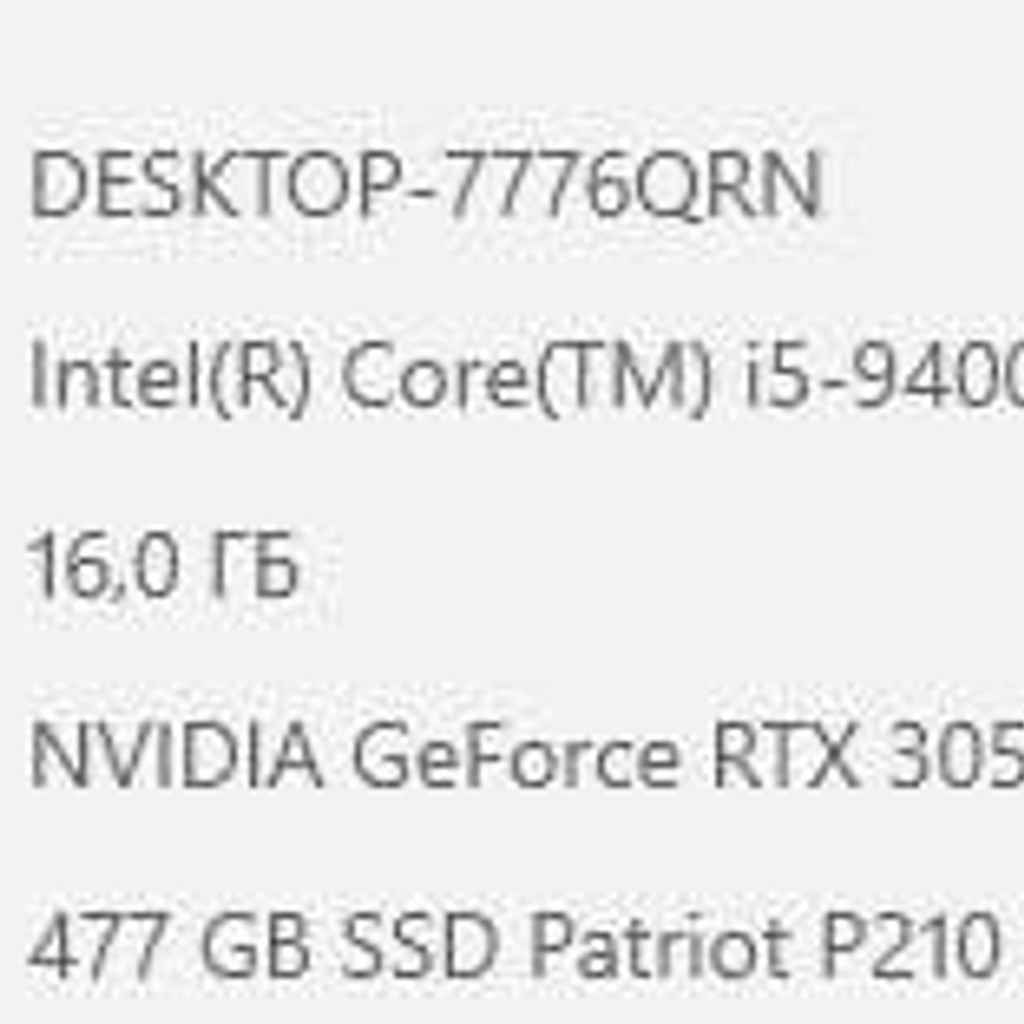1024x1024 pixels.
Task: Click the i5-9400 processor model text
Action: point(884,376)
